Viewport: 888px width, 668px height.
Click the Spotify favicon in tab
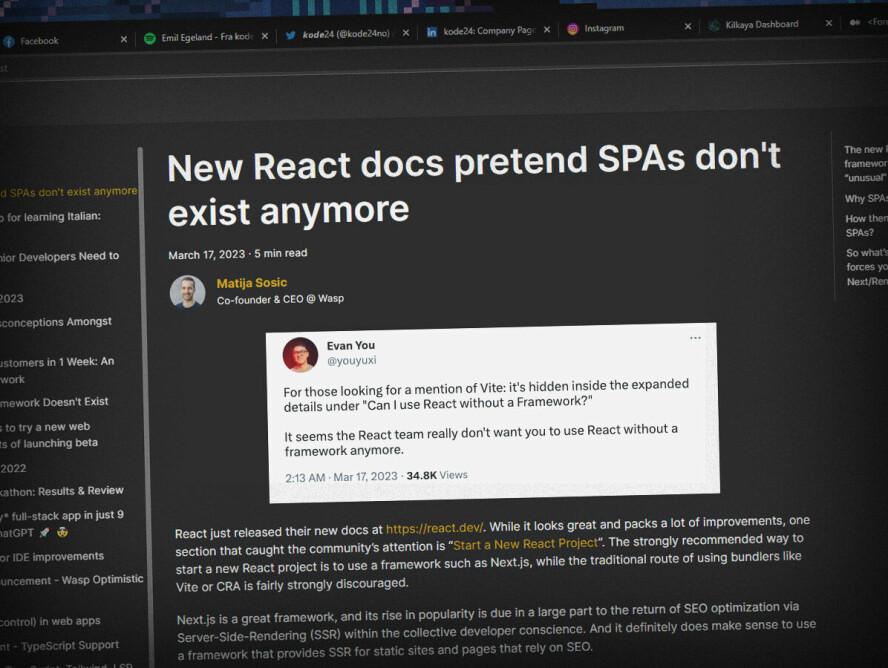pos(150,38)
